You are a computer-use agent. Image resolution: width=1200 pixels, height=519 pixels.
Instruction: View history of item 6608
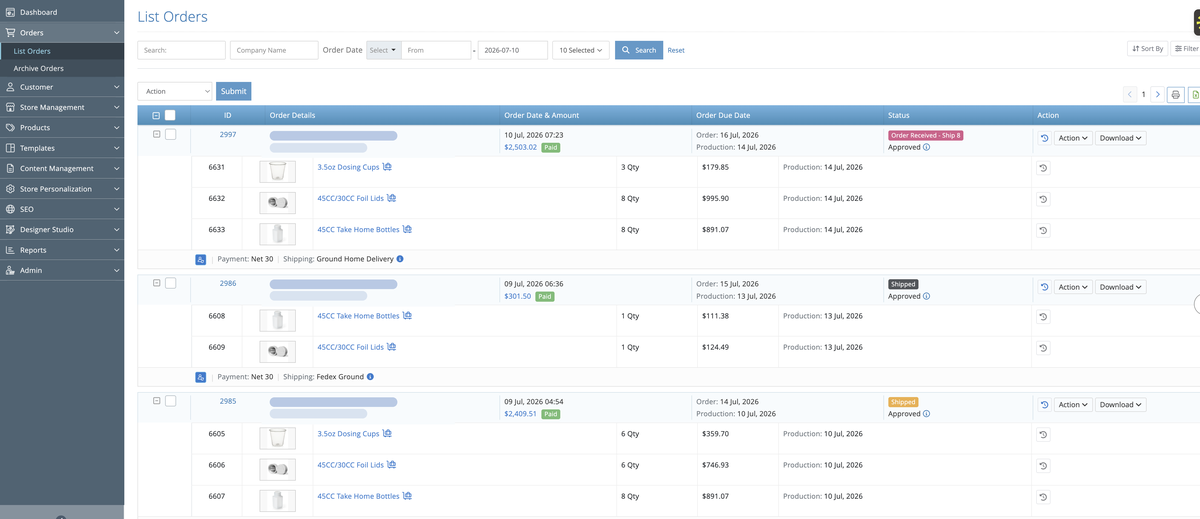(x=1043, y=317)
